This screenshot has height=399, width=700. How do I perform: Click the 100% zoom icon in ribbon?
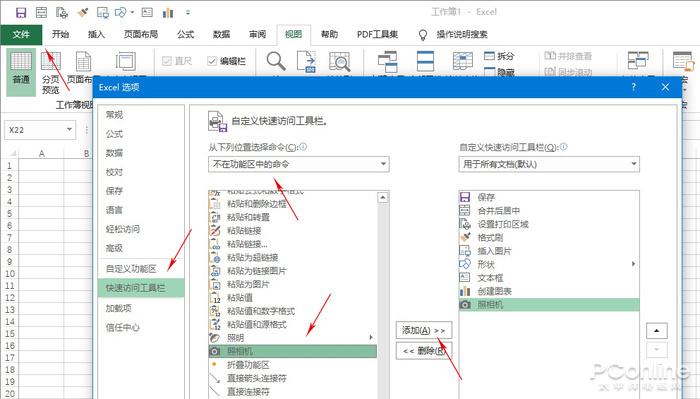[307, 62]
